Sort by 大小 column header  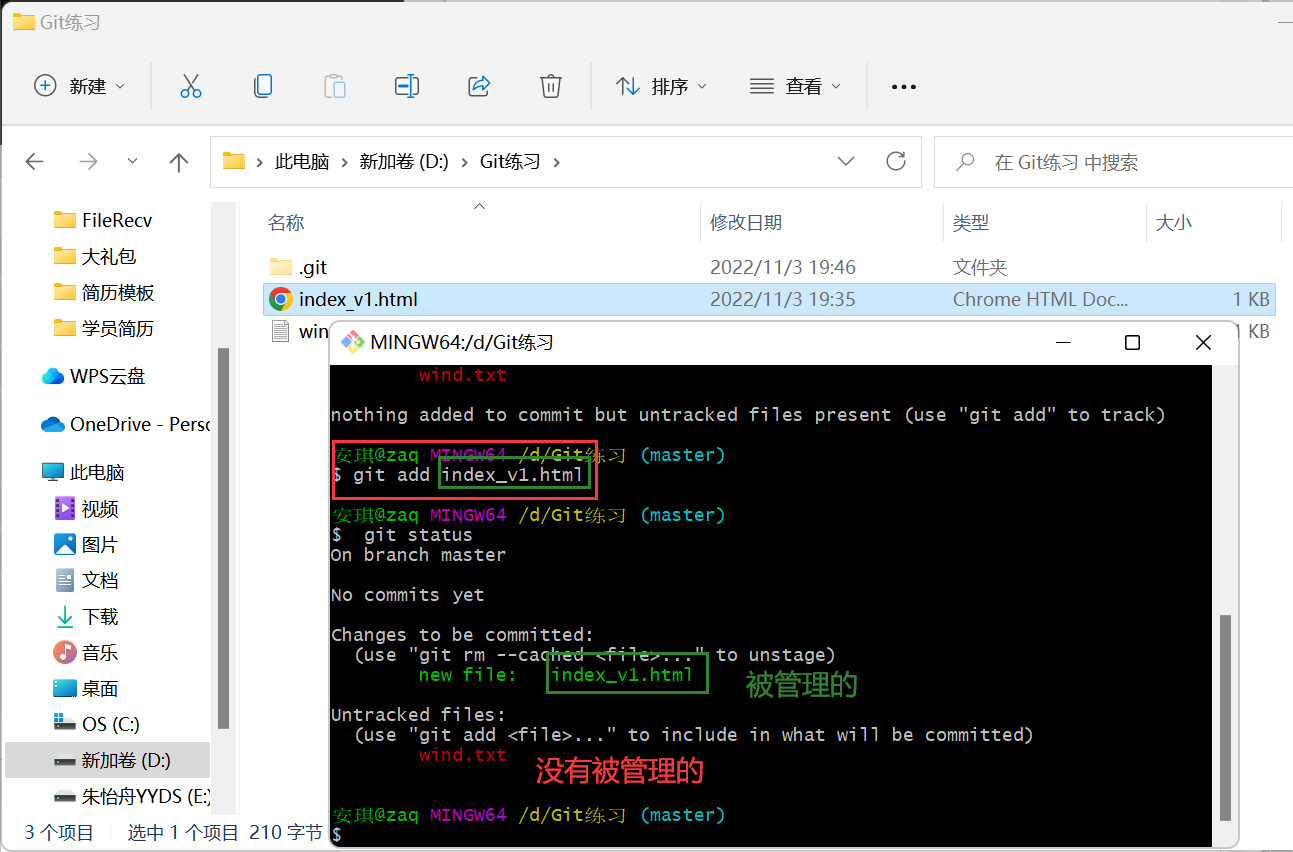pos(1174,223)
